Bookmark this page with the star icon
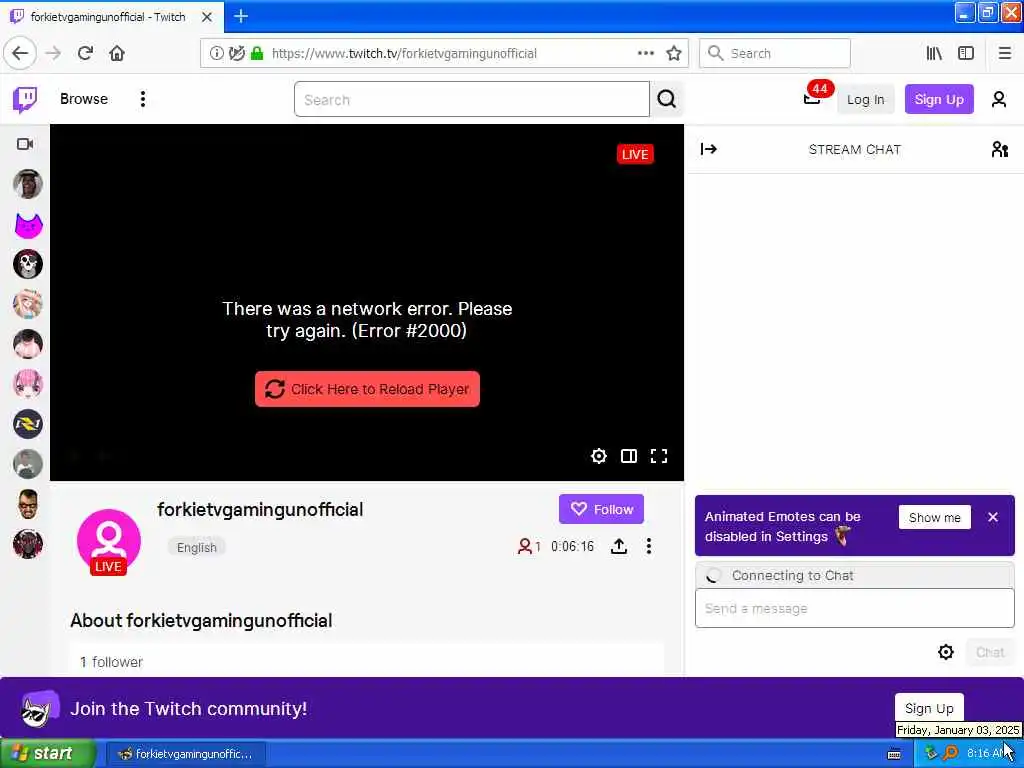 click(x=674, y=54)
